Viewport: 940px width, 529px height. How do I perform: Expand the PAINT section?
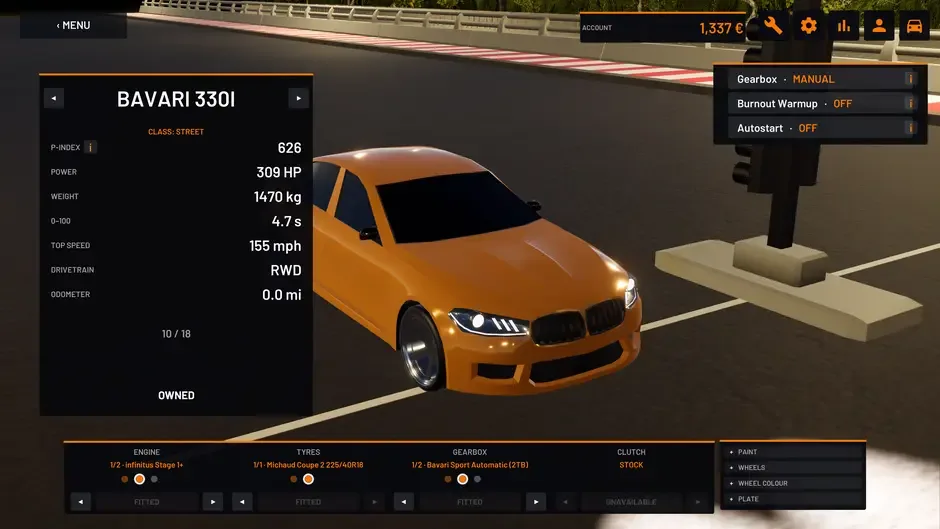793,452
